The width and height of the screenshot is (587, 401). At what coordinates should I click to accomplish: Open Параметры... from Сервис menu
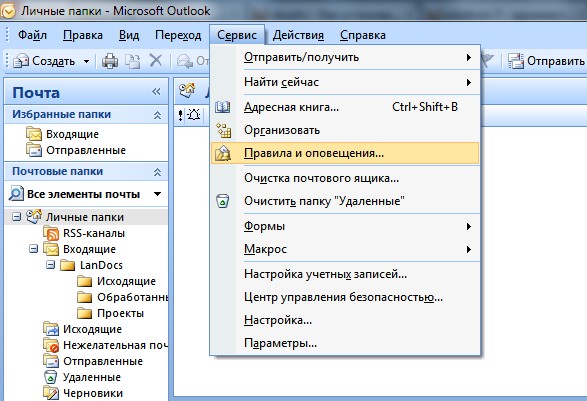click(345, 343)
